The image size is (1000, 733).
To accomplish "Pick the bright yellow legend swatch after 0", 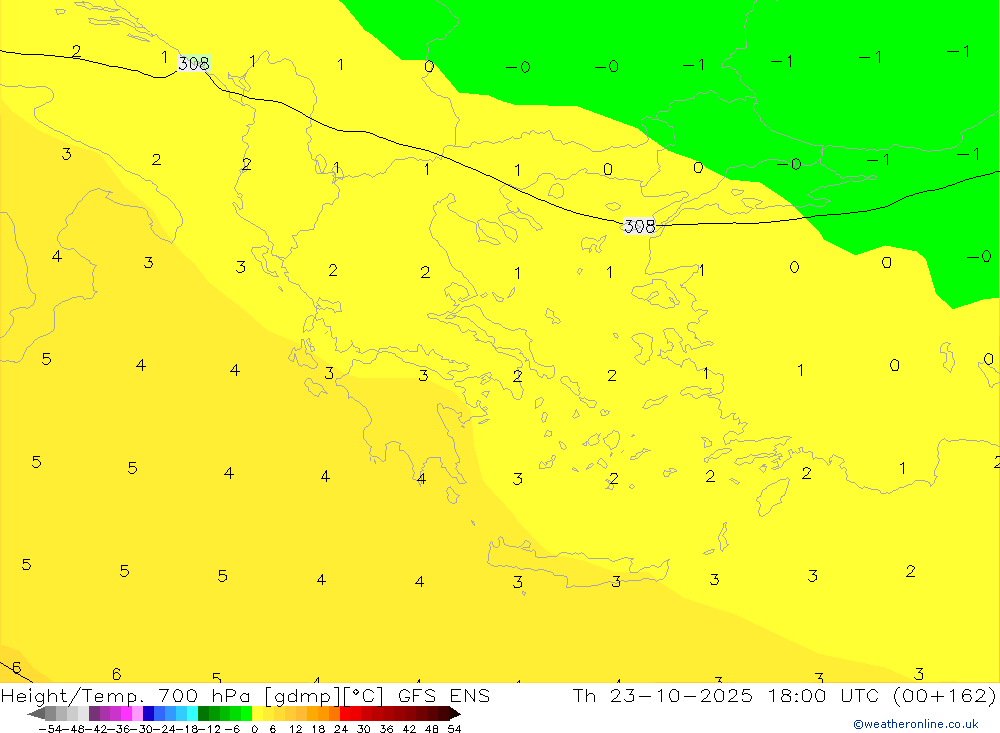I will (x=258, y=714).
